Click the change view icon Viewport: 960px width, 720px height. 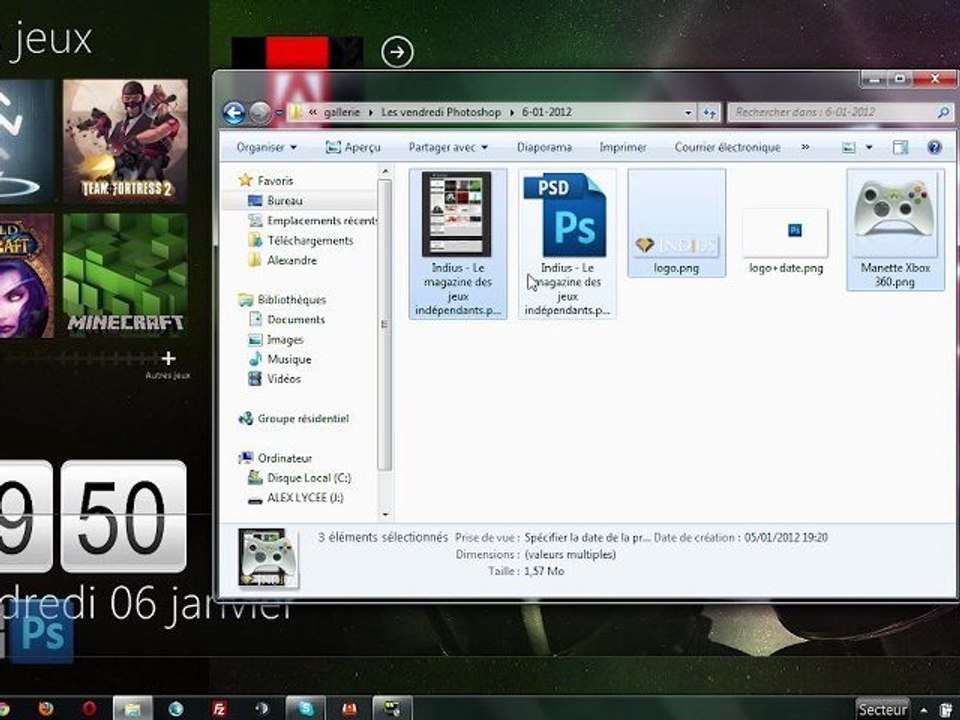coord(849,148)
